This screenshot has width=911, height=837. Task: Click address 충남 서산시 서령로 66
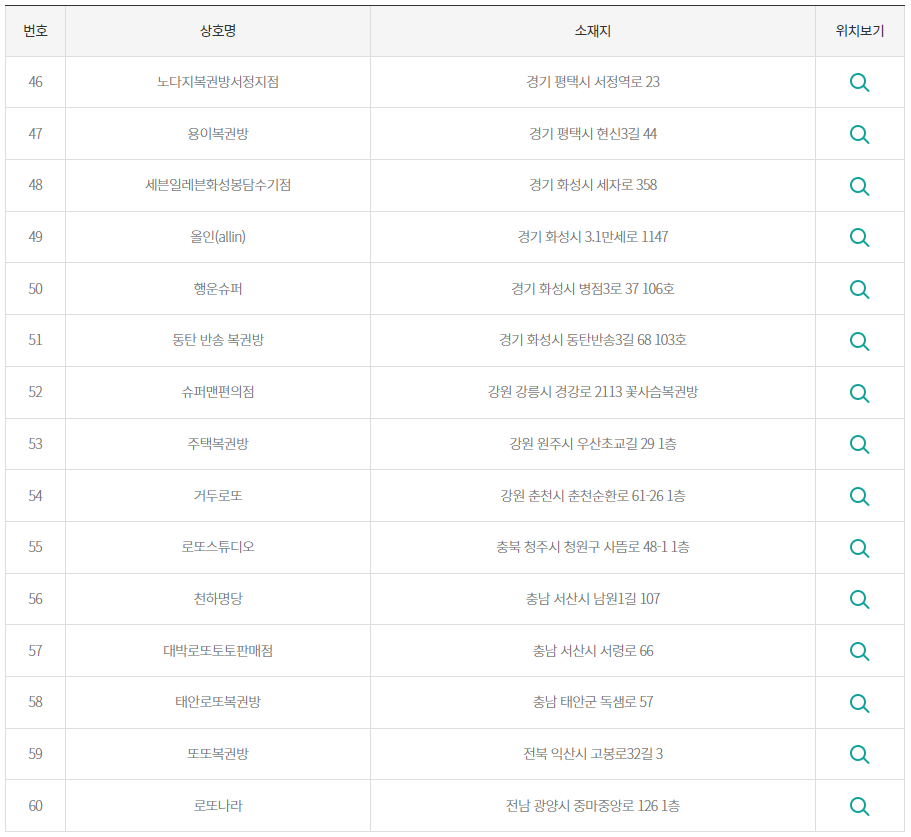coord(593,651)
